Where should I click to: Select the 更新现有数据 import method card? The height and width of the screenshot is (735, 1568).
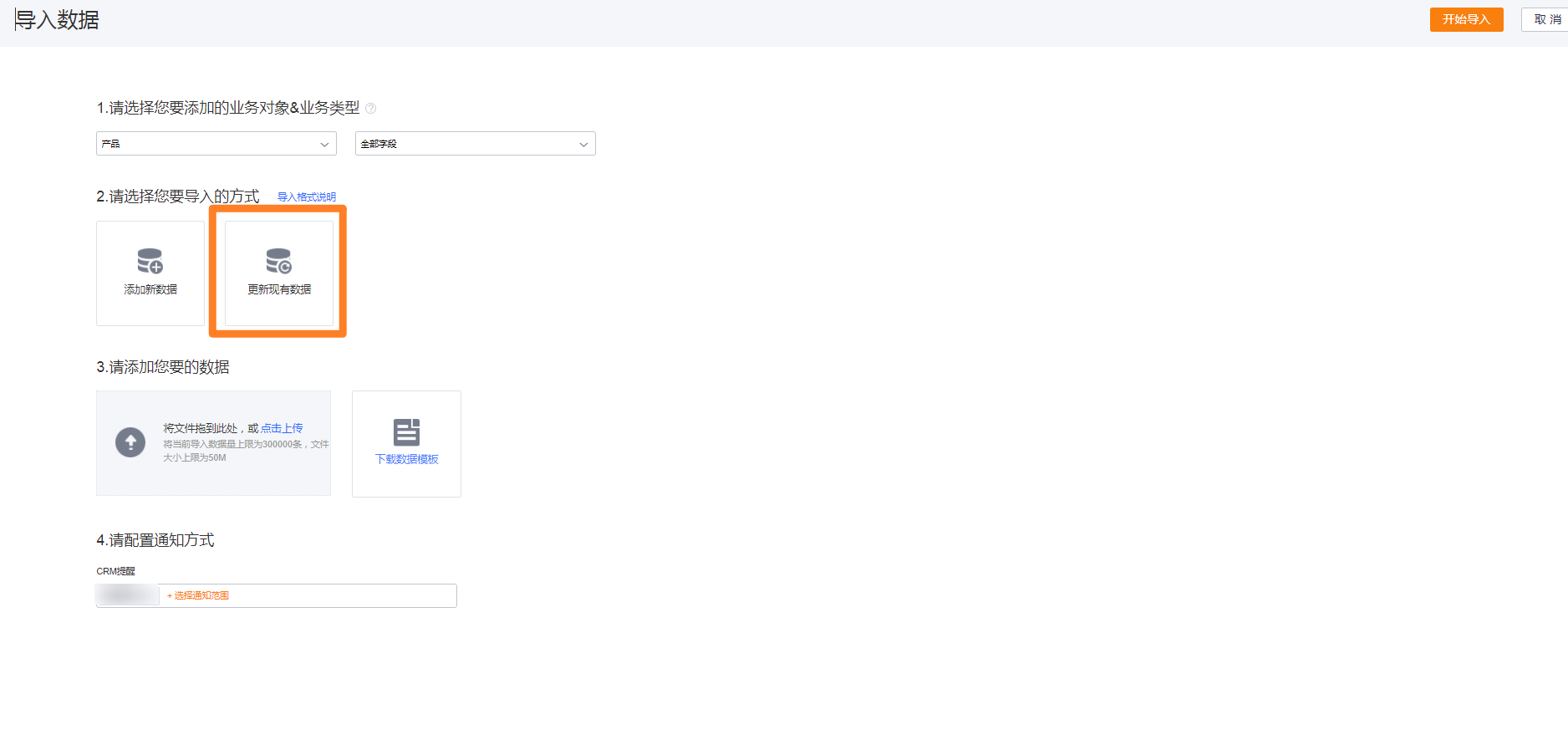point(279,273)
